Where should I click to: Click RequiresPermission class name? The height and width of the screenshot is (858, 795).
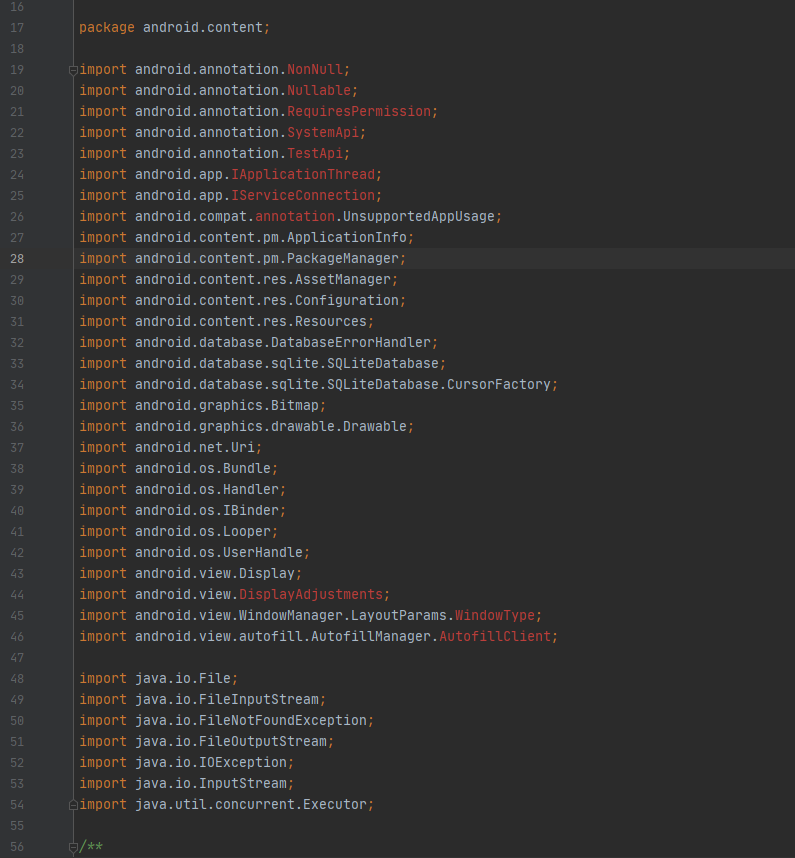tap(359, 112)
